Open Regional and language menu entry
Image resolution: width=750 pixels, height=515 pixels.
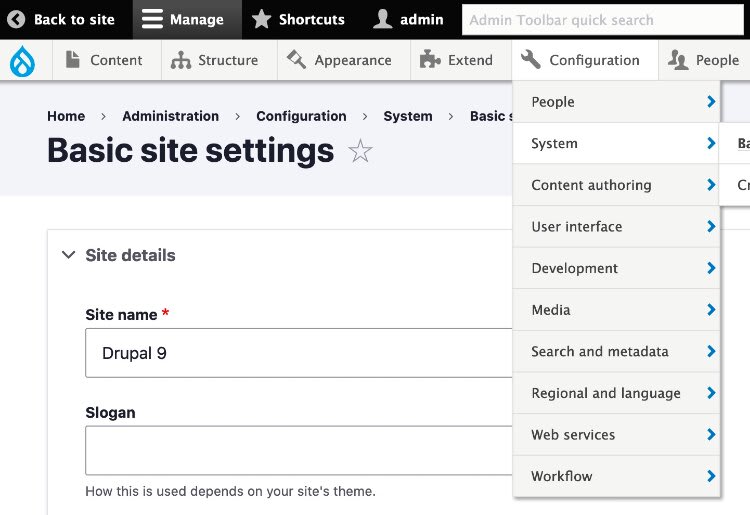(x=616, y=393)
